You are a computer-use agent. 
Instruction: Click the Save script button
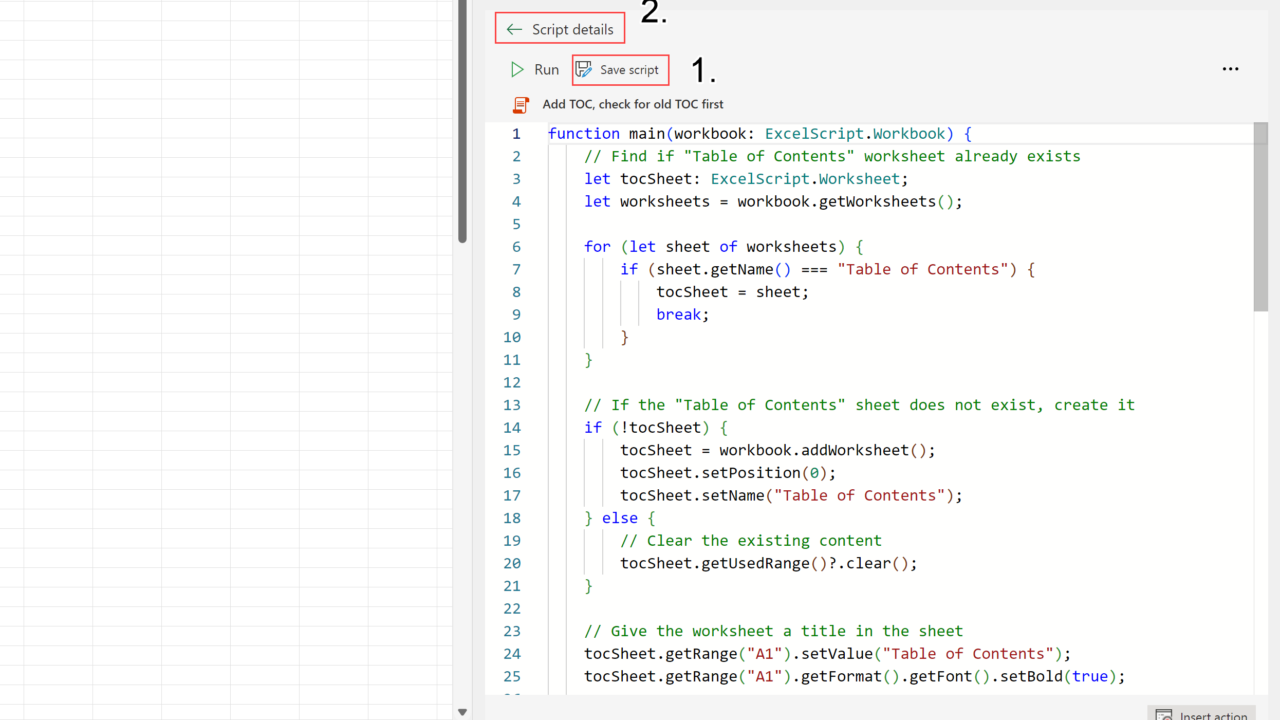[620, 70]
